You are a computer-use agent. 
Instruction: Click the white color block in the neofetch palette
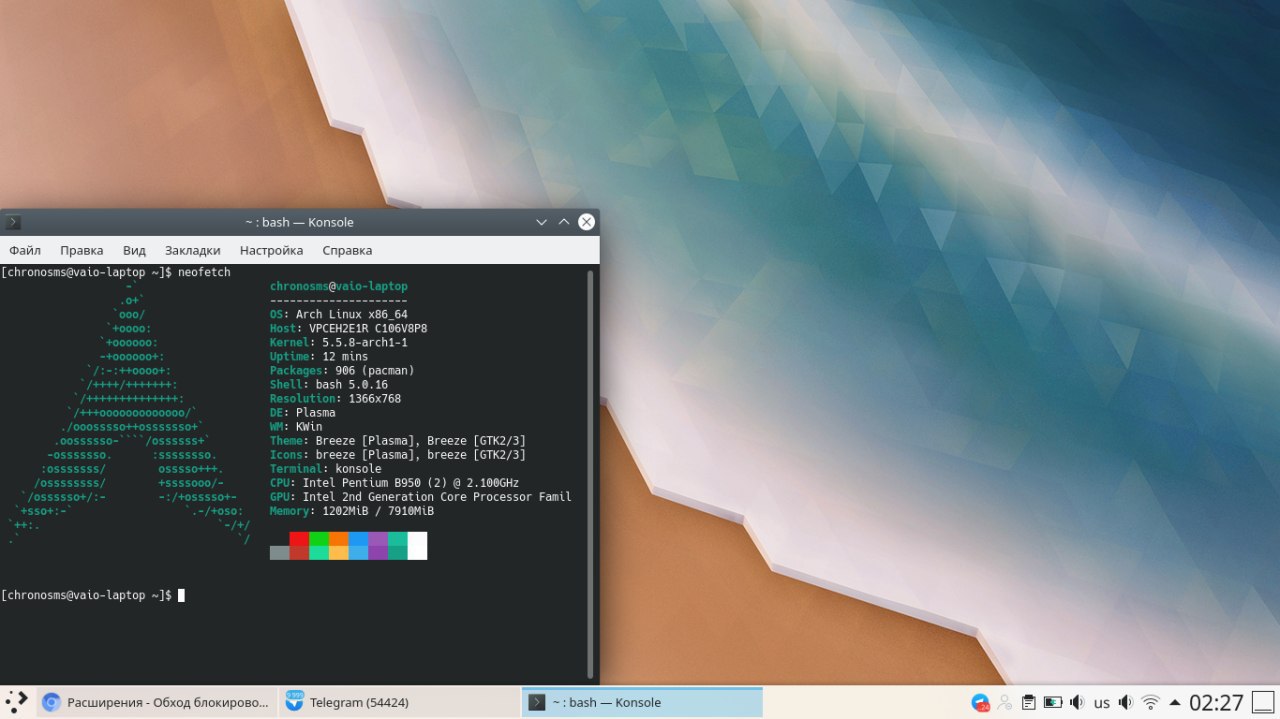tap(417, 545)
